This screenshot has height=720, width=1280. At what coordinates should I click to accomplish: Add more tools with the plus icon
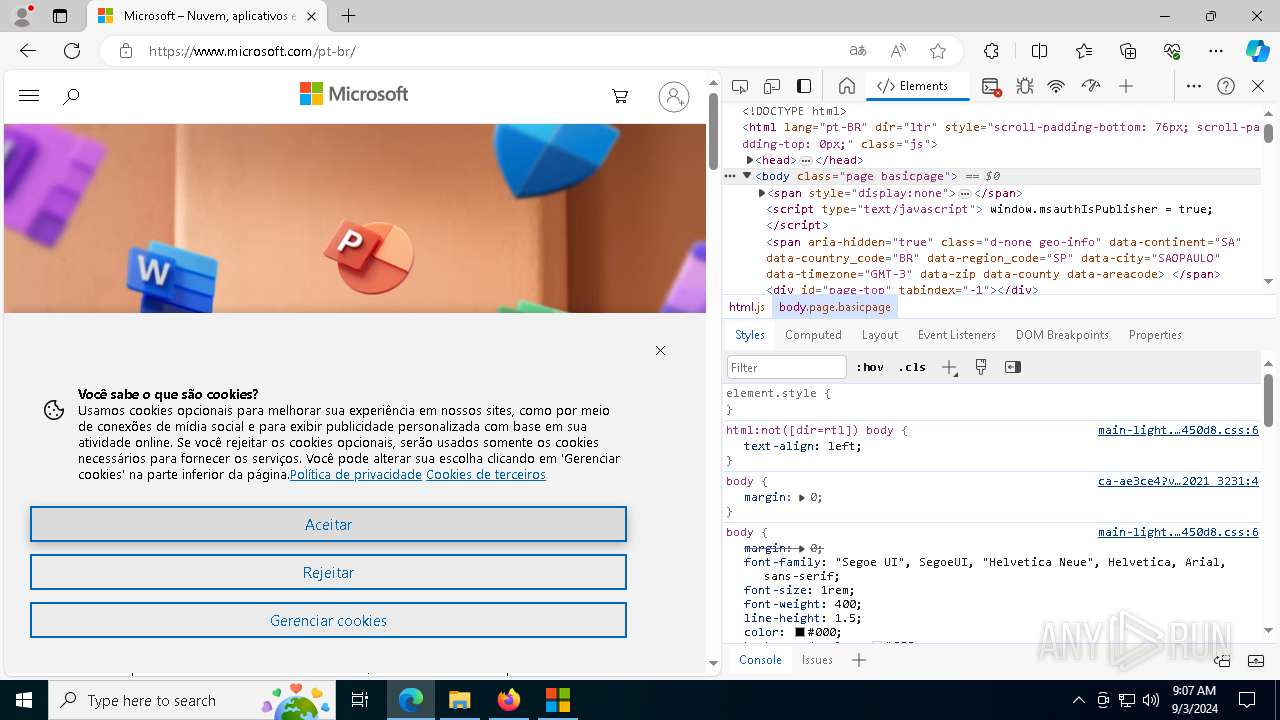(x=1126, y=86)
